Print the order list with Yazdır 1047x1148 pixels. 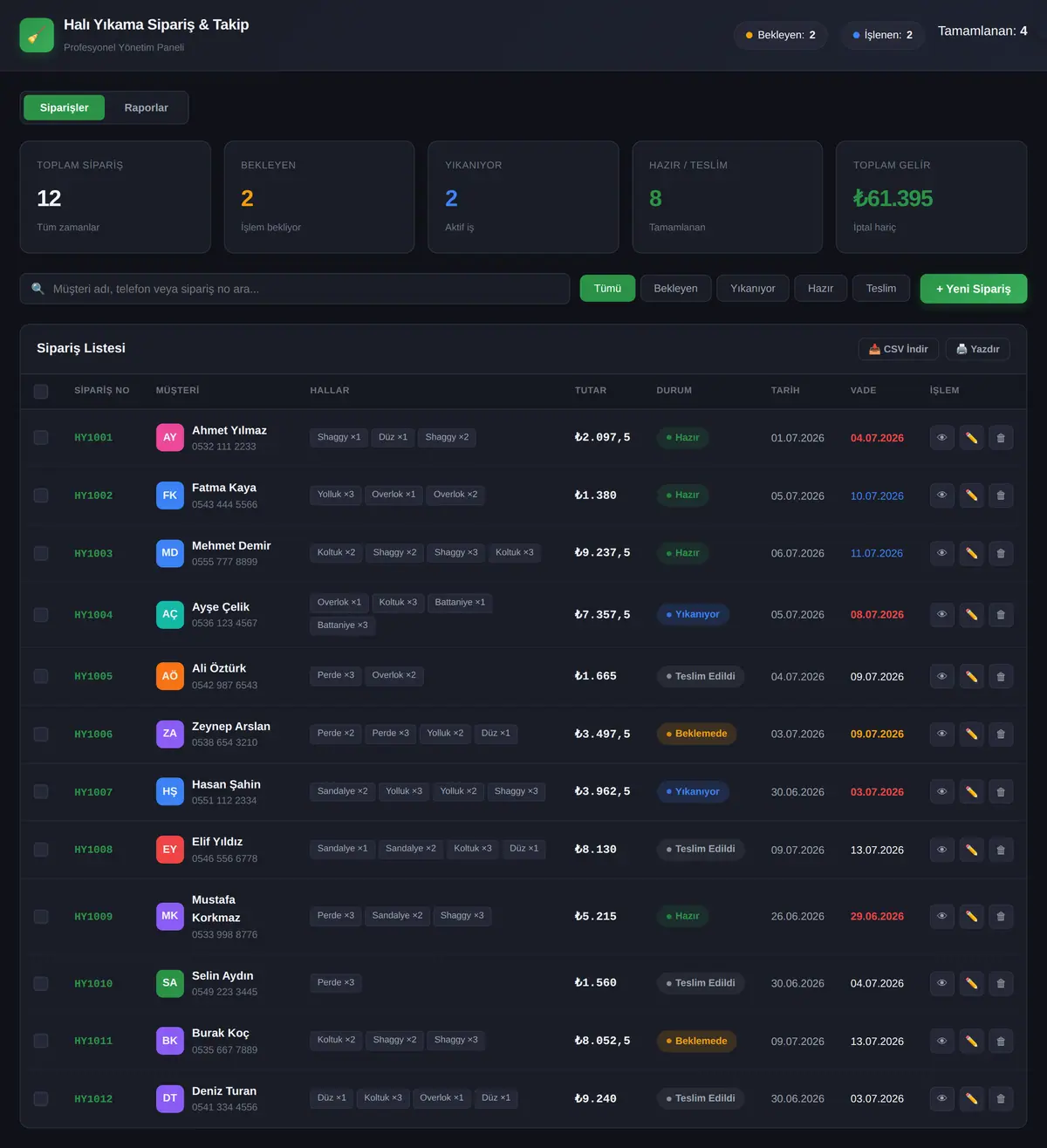tap(978, 349)
